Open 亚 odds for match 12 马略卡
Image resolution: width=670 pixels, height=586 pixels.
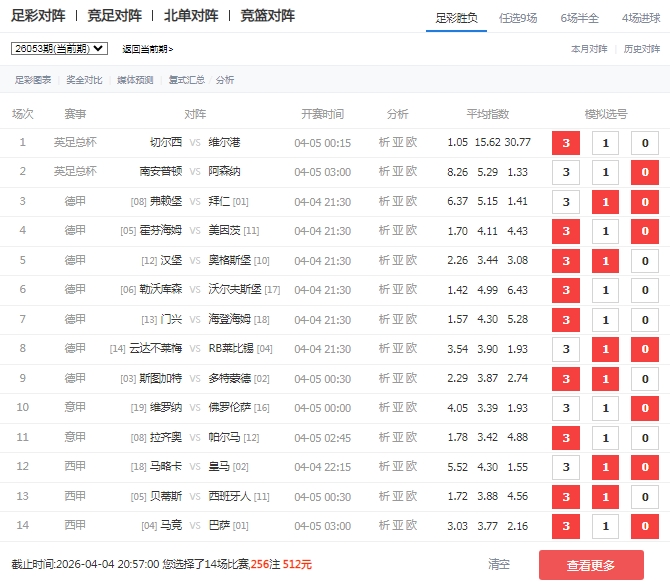click(398, 467)
